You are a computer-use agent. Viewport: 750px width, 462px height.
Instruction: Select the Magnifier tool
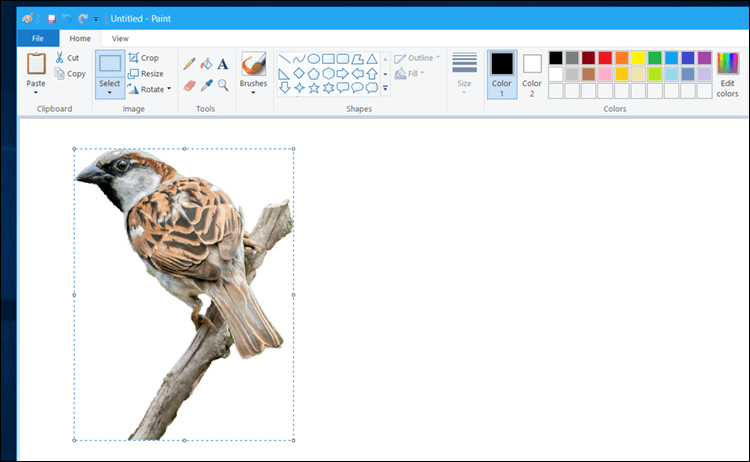[223, 86]
